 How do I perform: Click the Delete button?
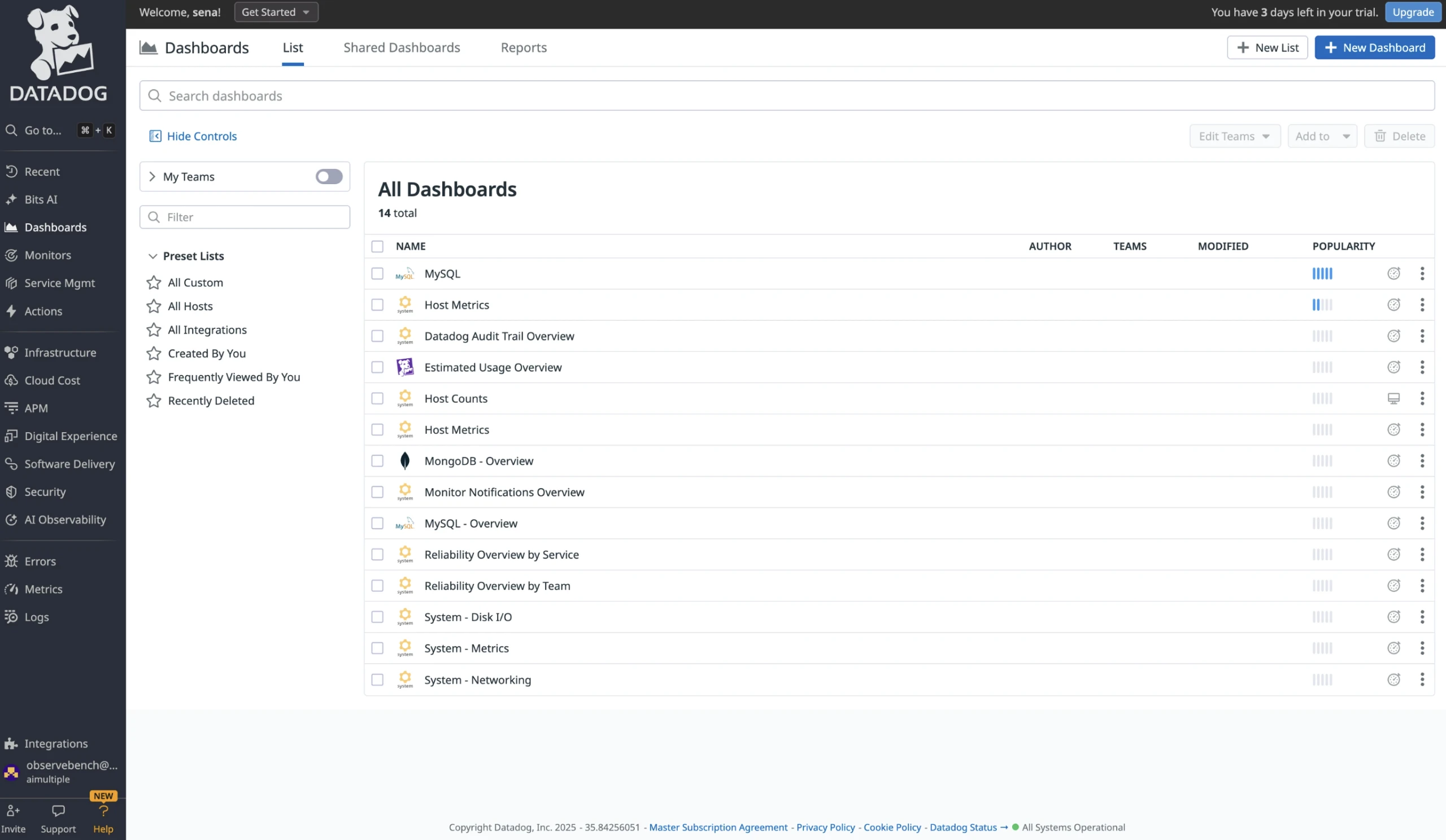[x=1399, y=136]
